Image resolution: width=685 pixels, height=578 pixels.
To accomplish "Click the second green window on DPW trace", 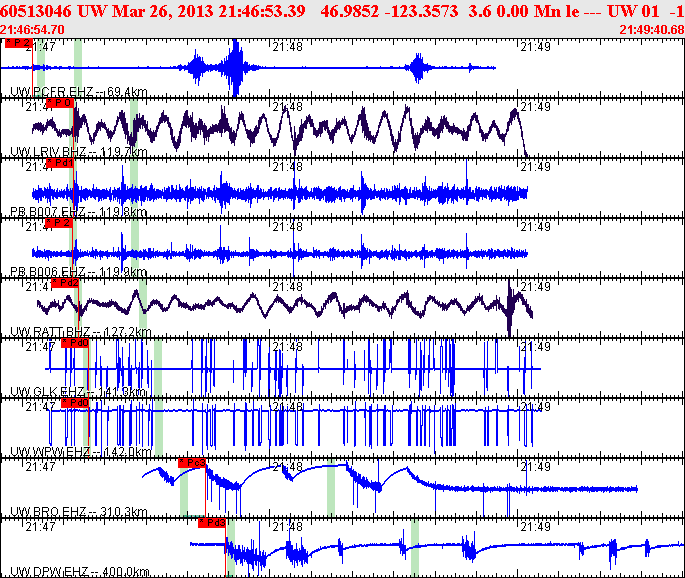I will pos(415,547).
